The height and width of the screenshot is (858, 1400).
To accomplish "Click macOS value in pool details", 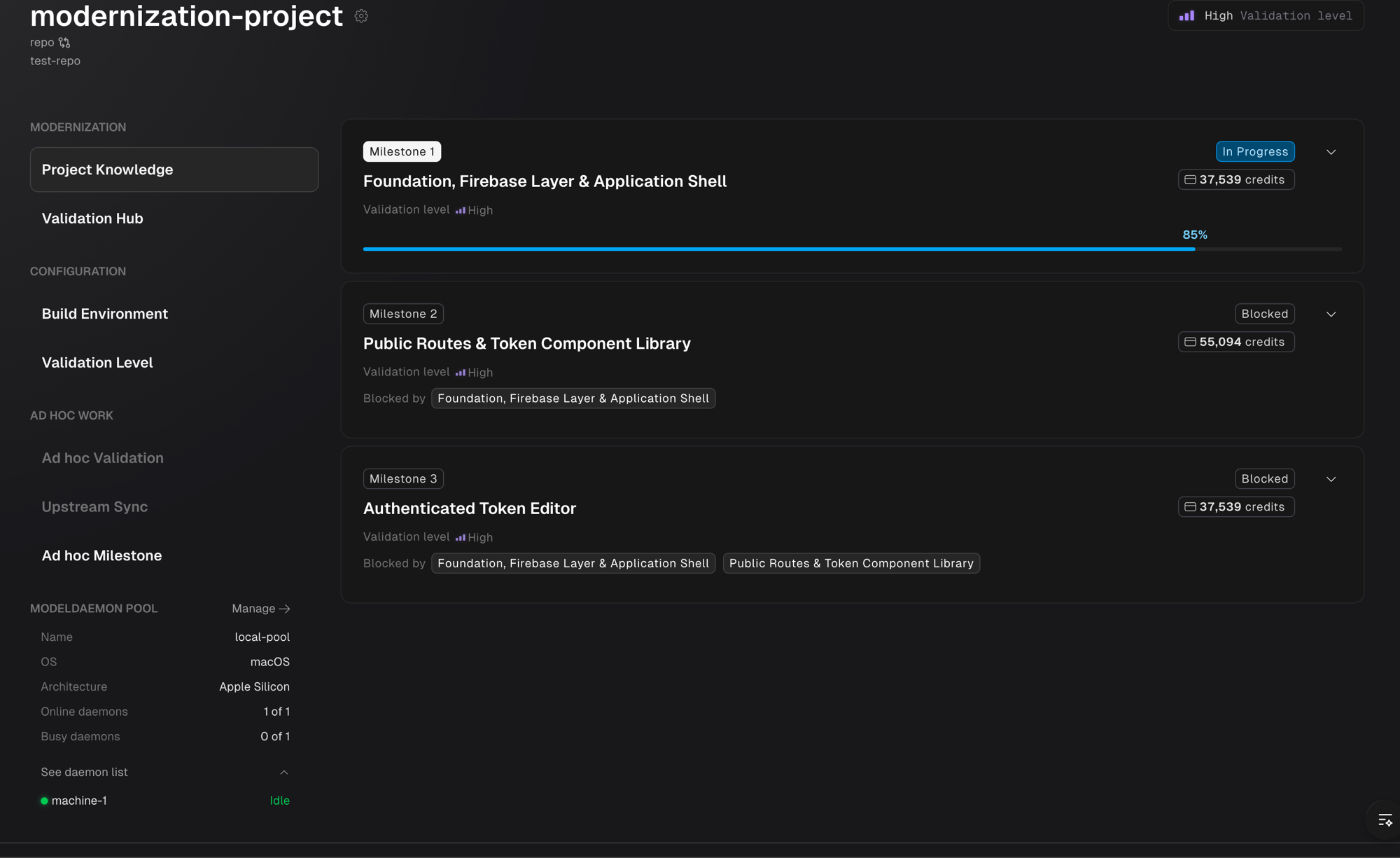I will tap(269, 662).
